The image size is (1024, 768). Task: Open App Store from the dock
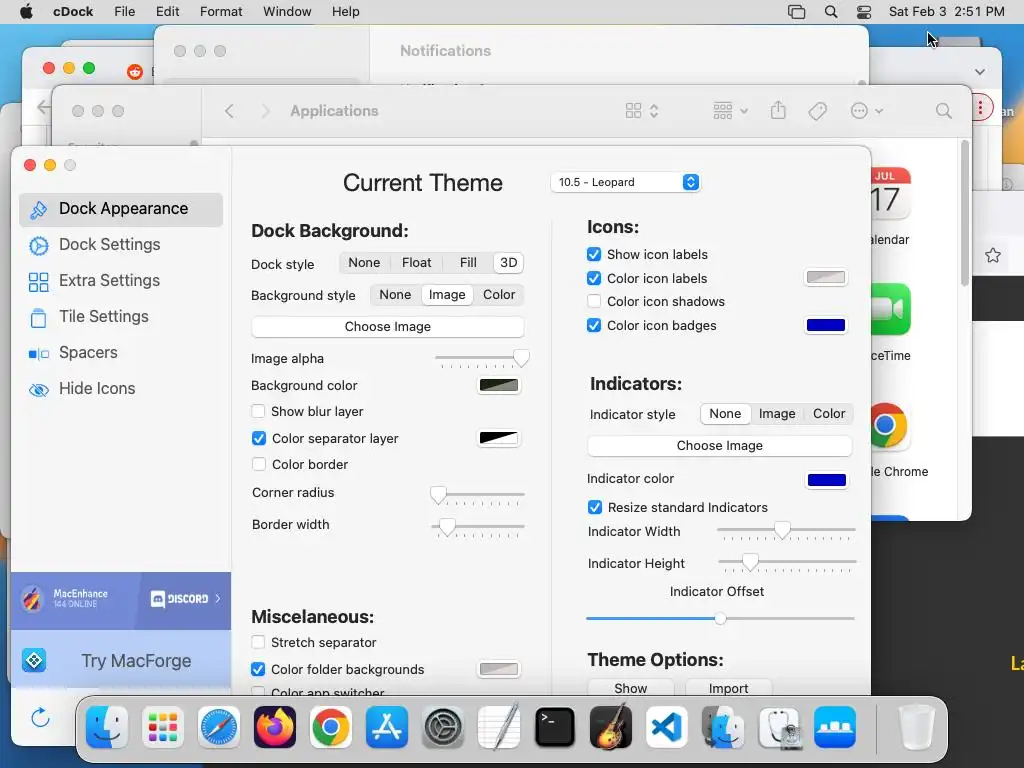click(387, 727)
